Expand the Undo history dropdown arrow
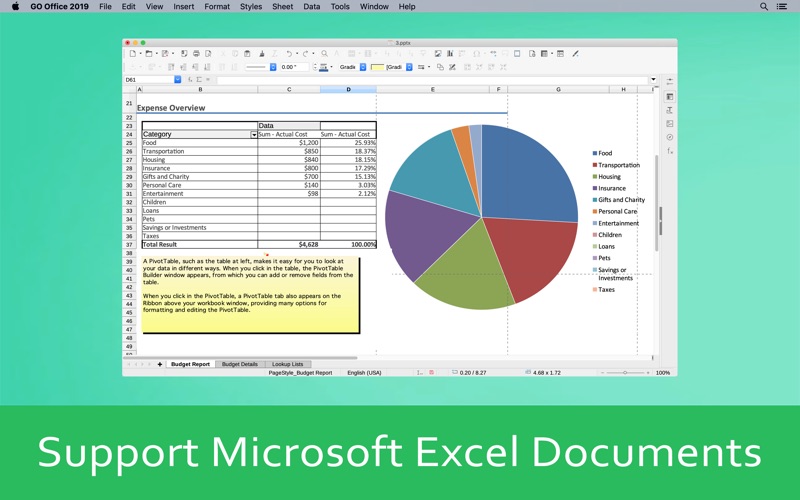Image resolution: width=800 pixels, height=500 pixels. (297, 54)
